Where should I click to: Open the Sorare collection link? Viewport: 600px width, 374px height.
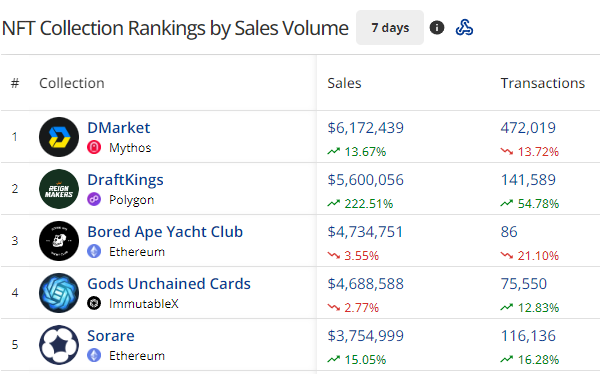(x=111, y=336)
